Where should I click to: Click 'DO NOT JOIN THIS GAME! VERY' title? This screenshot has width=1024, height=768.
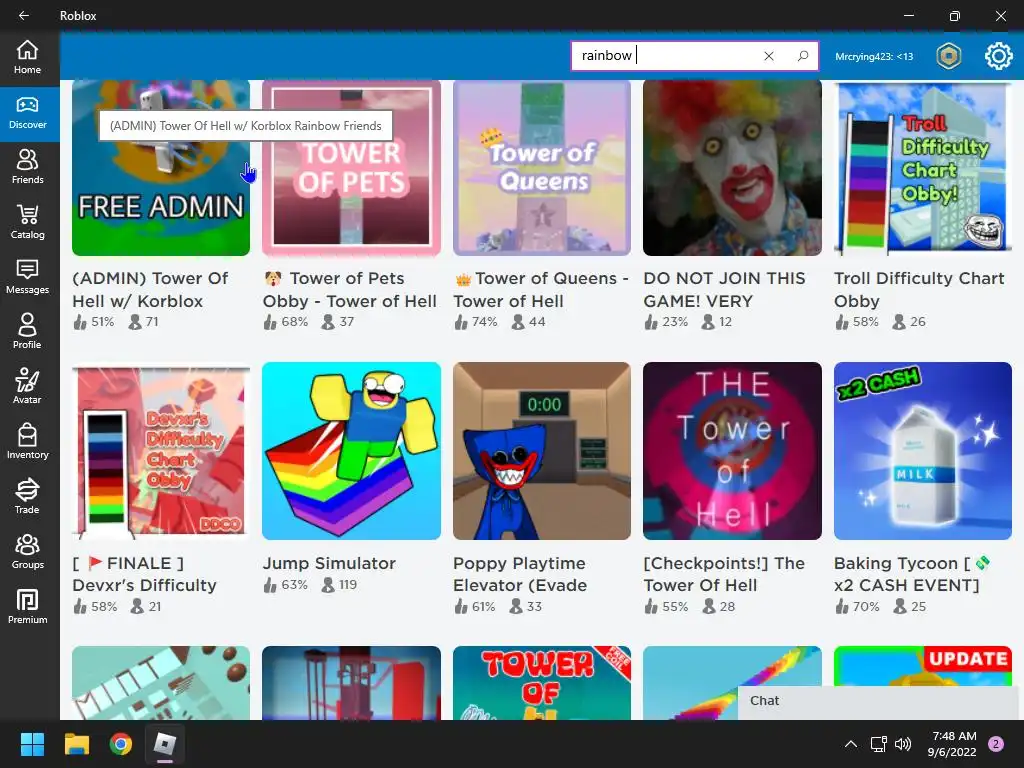724,289
